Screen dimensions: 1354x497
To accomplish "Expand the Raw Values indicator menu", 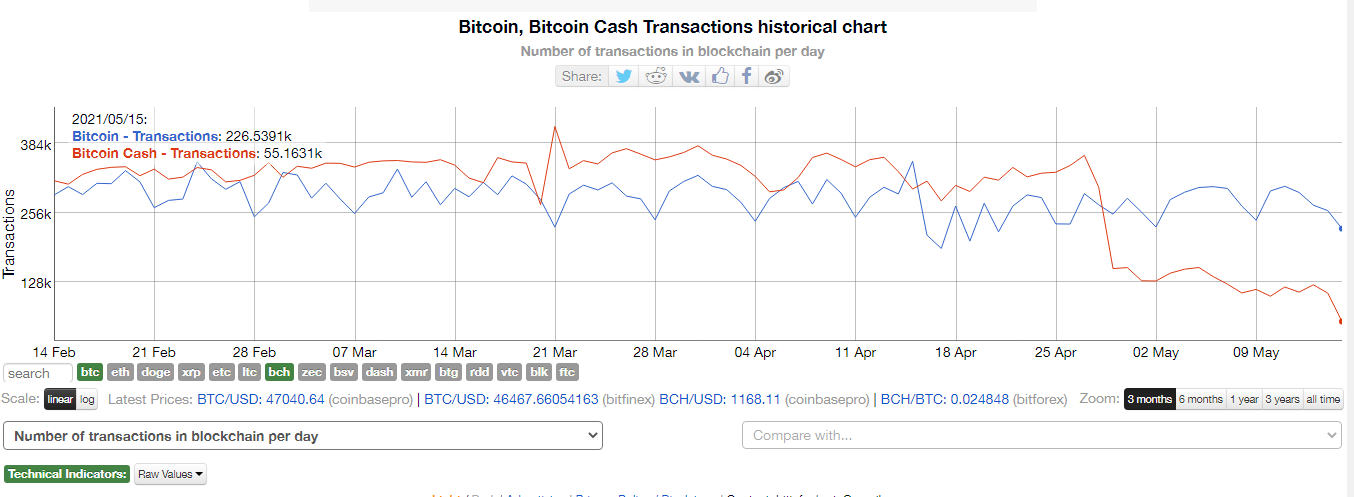I will pos(170,474).
